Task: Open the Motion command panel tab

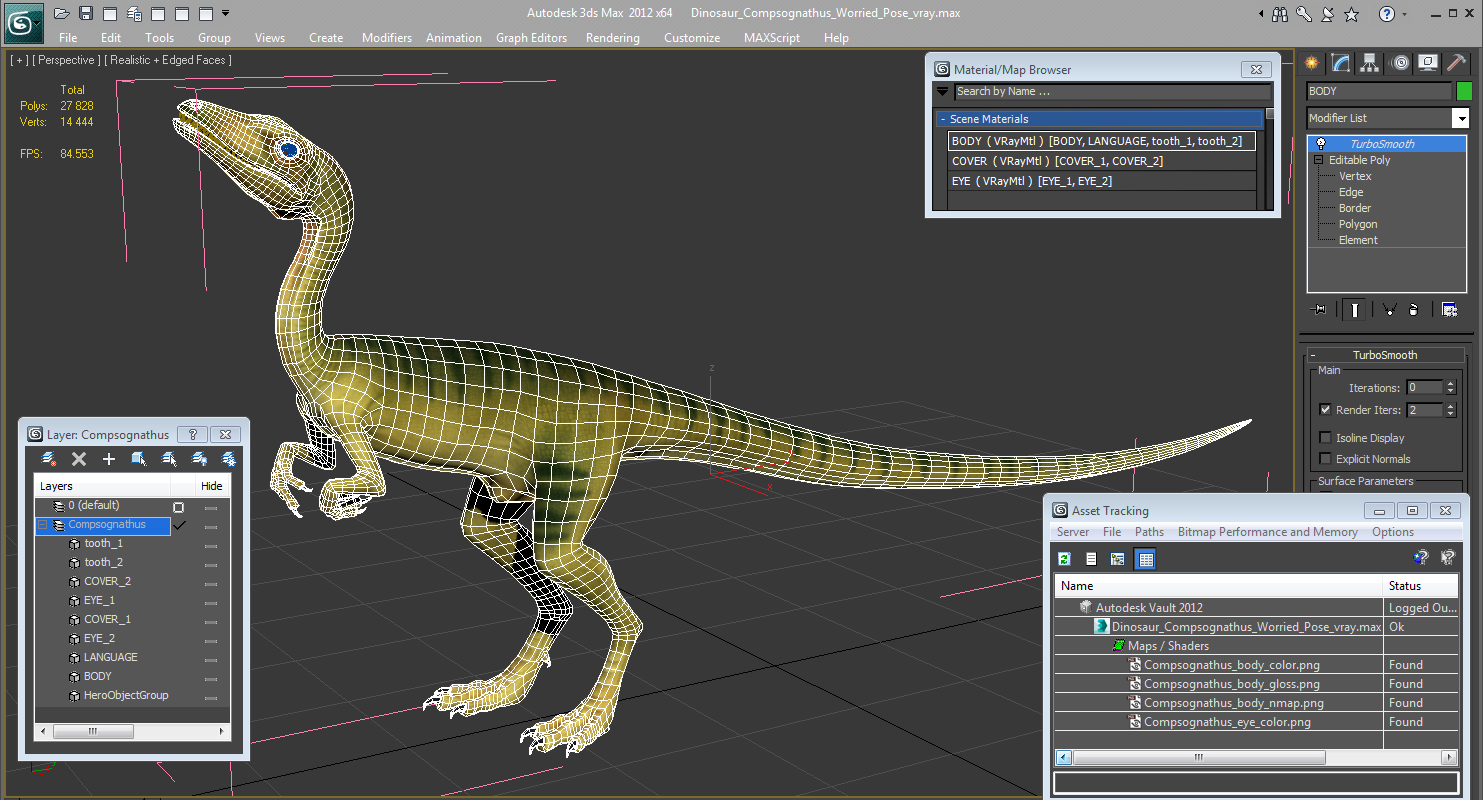Action: pos(1399,63)
